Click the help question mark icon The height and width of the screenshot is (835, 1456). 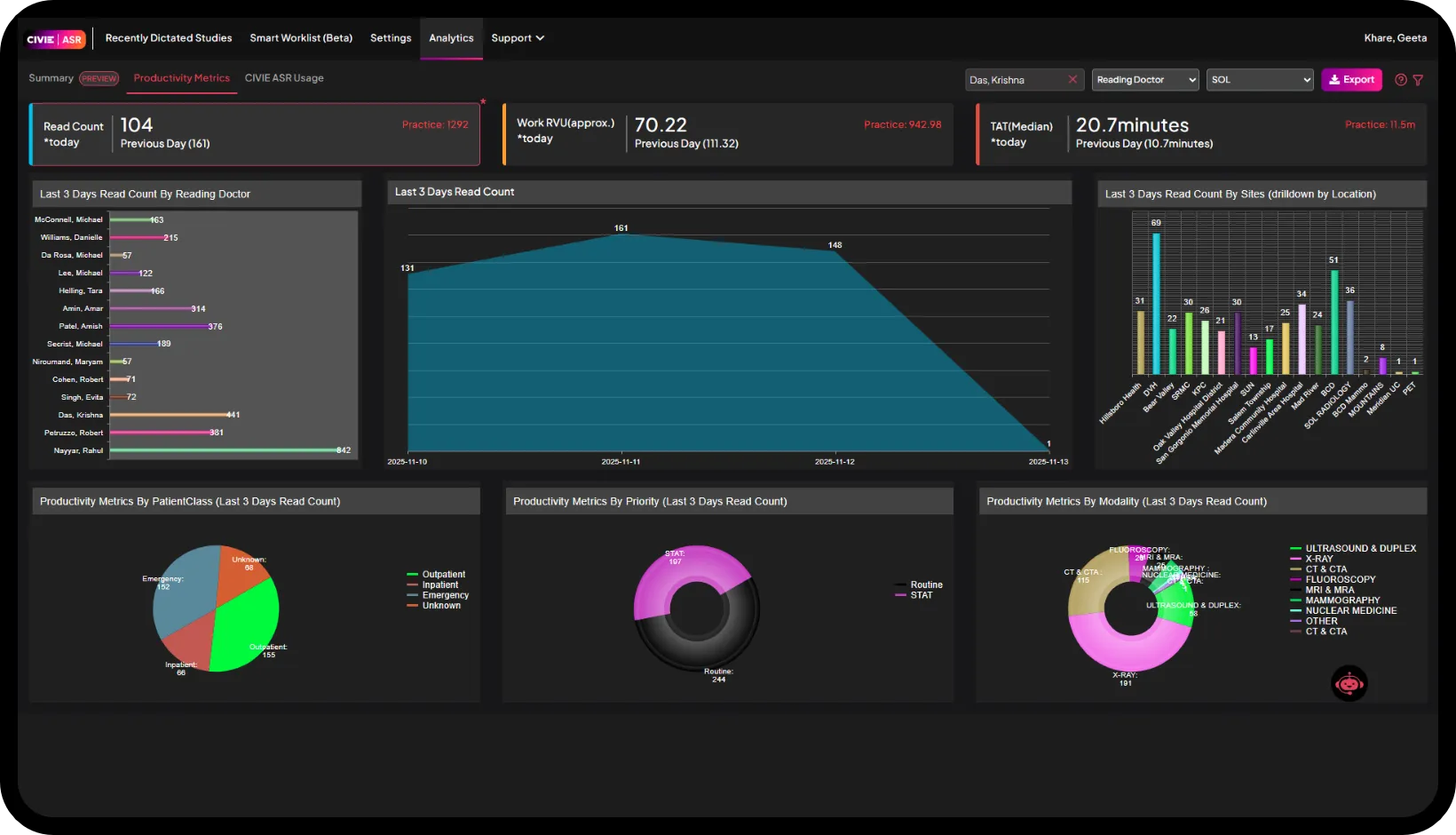pos(1400,80)
